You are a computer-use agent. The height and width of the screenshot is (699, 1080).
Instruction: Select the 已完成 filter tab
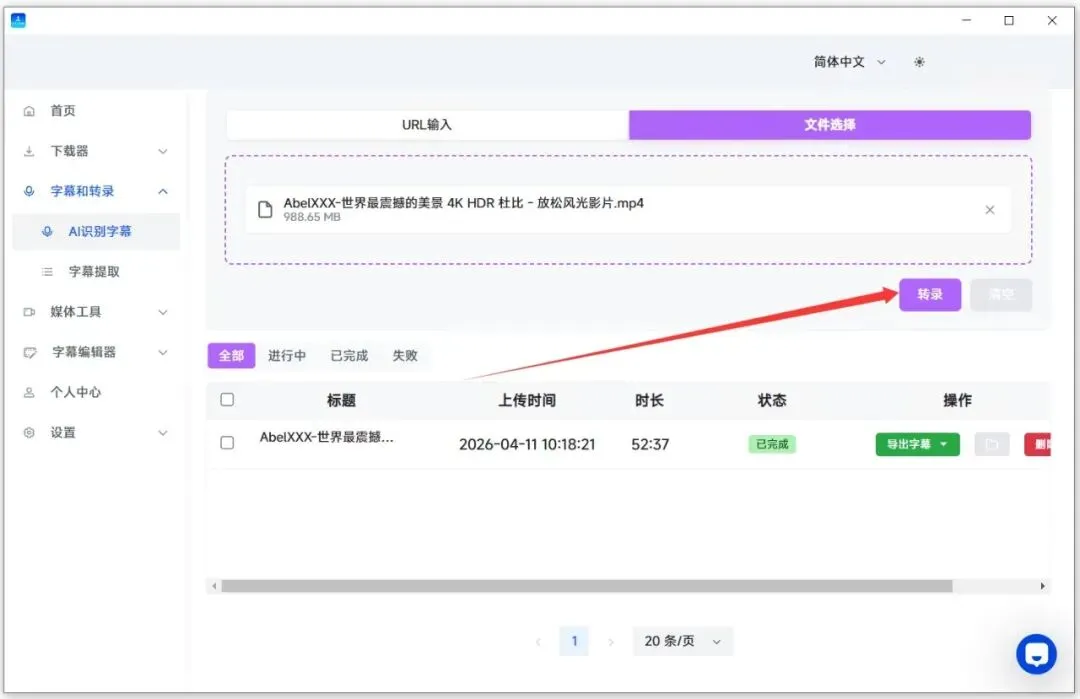tap(349, 355)
